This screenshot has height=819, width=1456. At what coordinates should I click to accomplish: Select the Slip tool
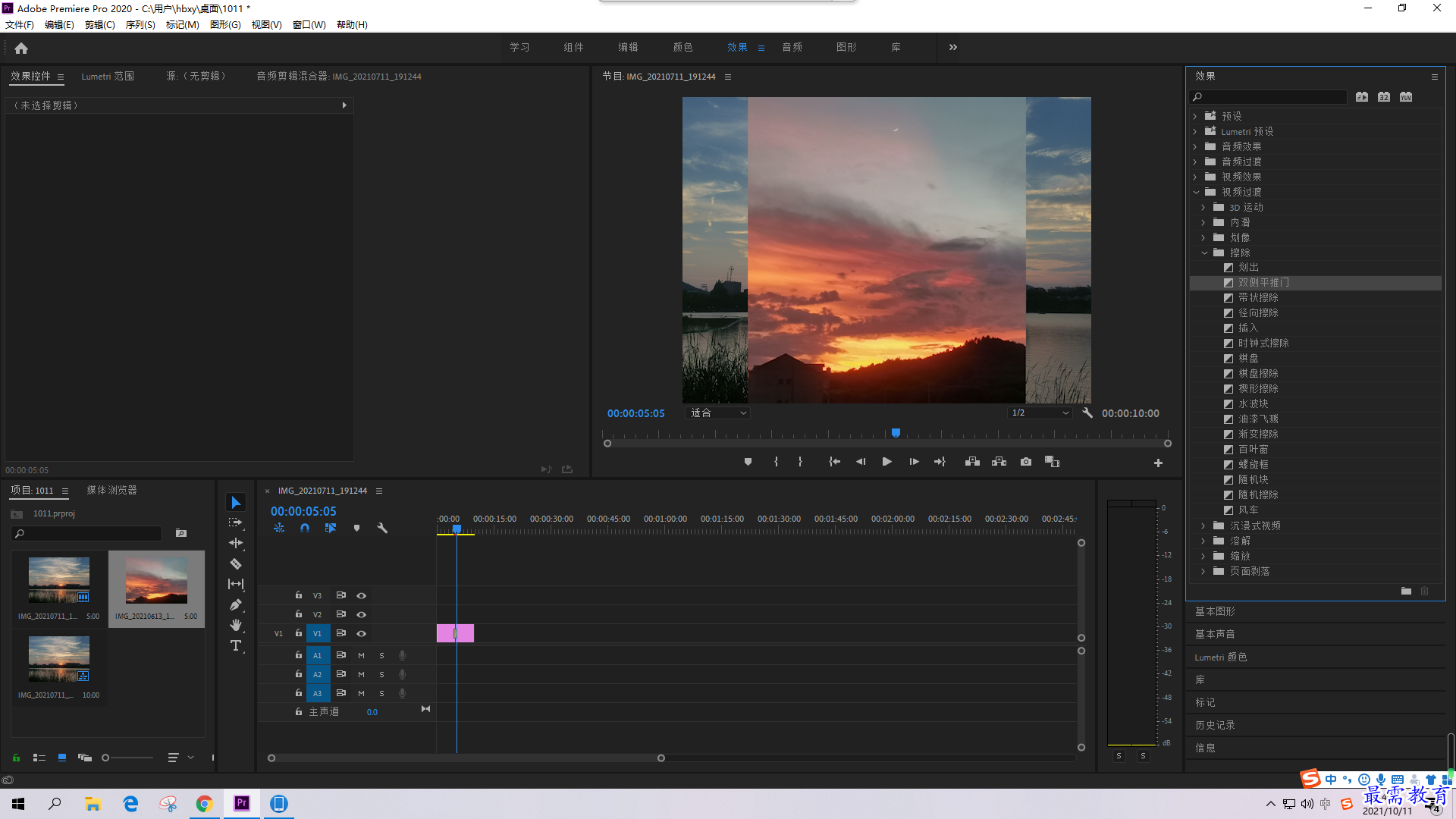click(x=236, y=584)
